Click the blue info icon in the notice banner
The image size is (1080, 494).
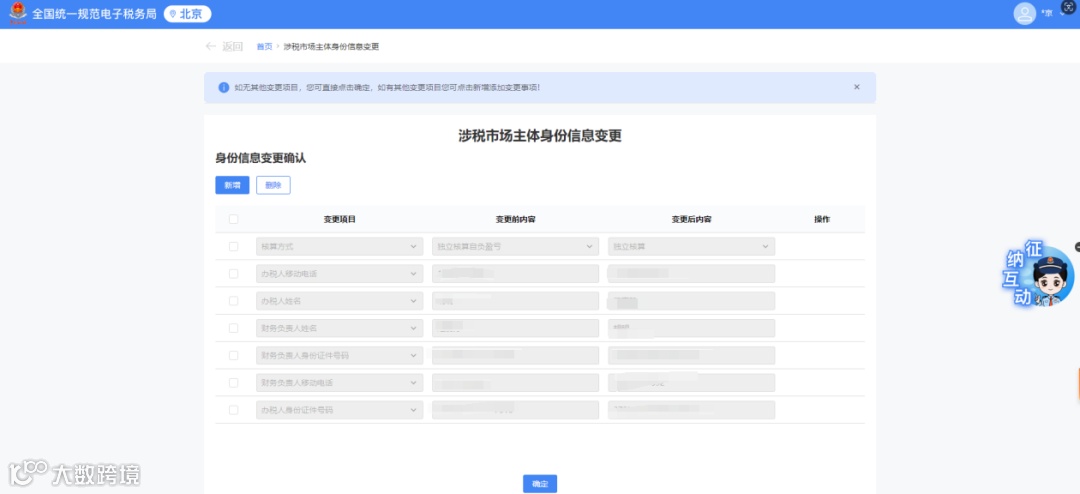coord(223,88)
